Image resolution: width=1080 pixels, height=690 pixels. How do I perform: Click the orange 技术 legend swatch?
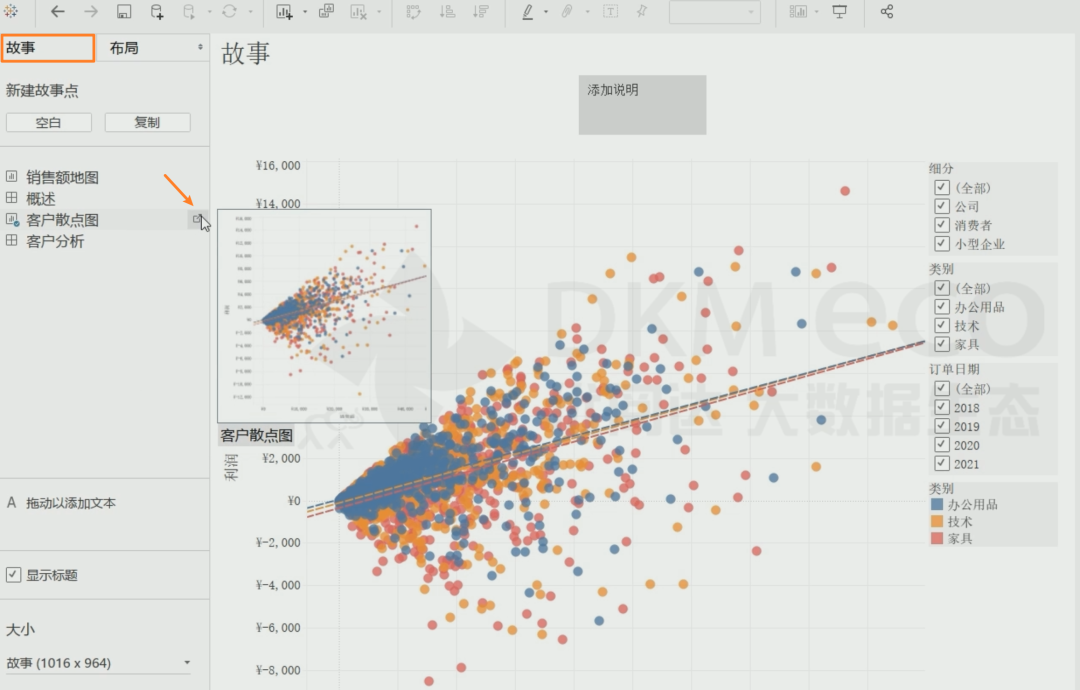coord(937,522)
